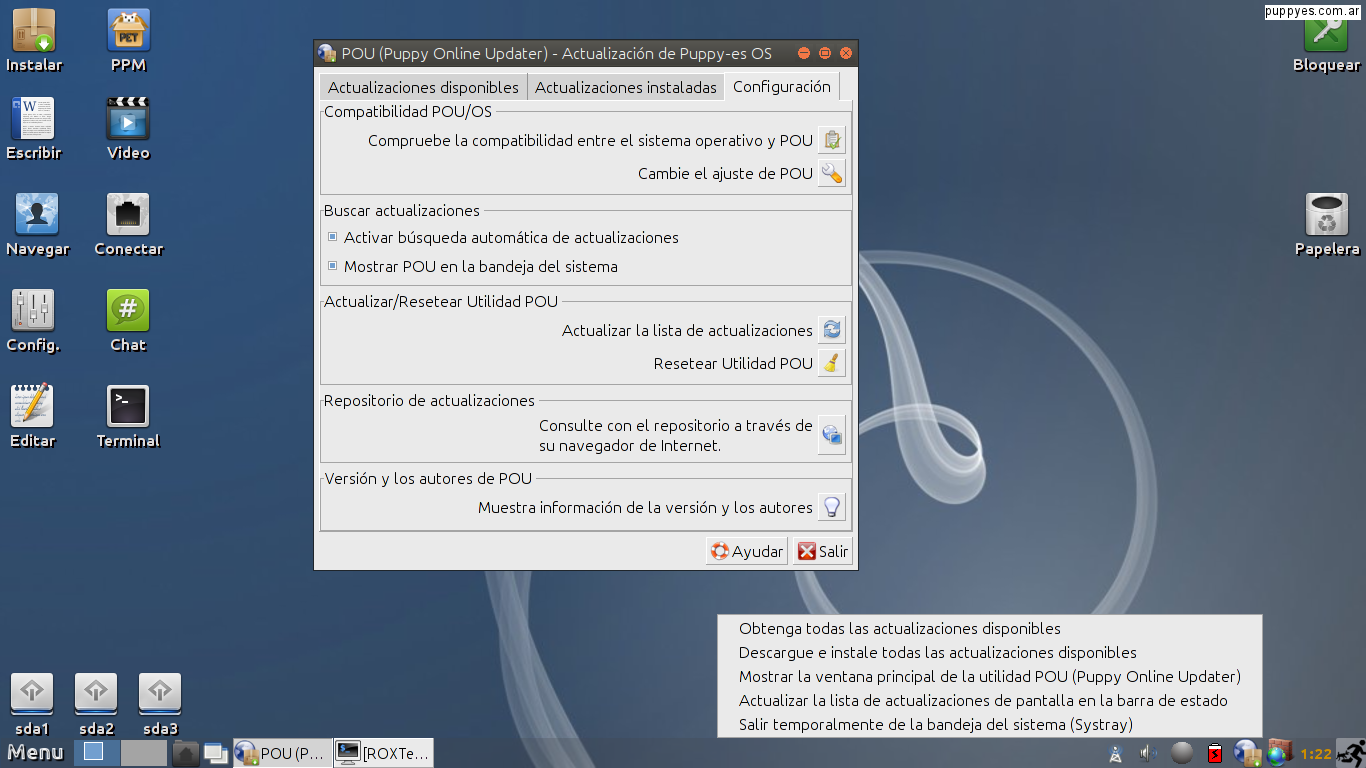Open the updates repository in the browser via its icon
The width and height of the screenshot is (1366, 768).
pyautogui.click(x=832, y=435)
